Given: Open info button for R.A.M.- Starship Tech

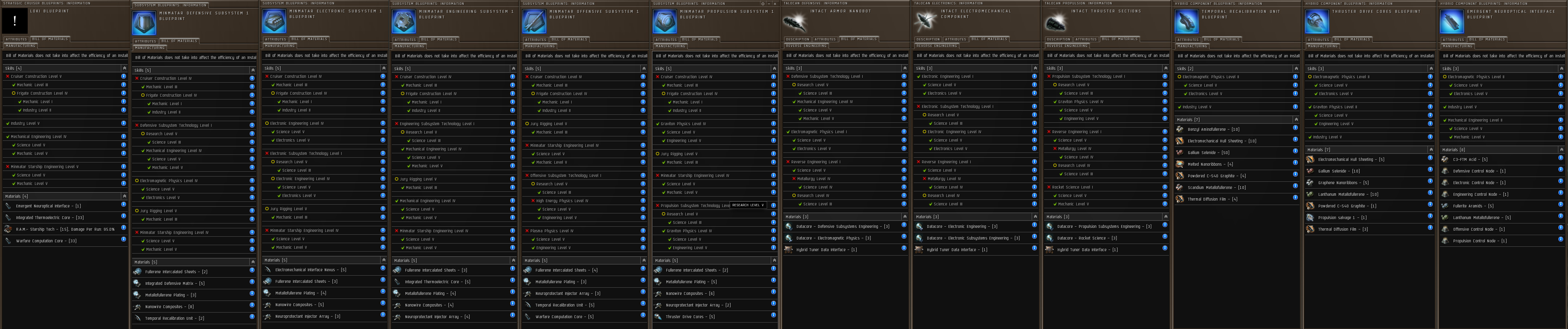Looking at the screenshot, I should 124,228.
